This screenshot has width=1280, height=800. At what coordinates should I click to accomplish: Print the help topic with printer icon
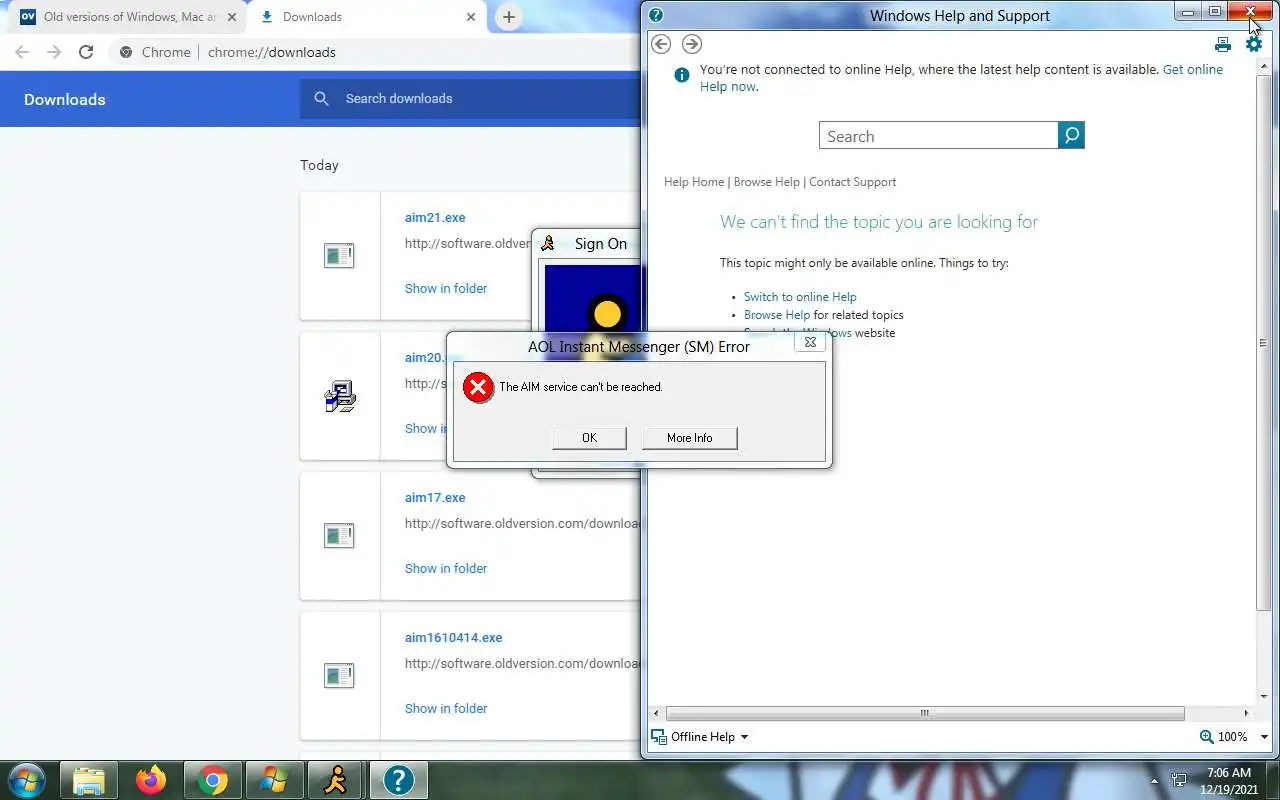[x=1222, y=44]
